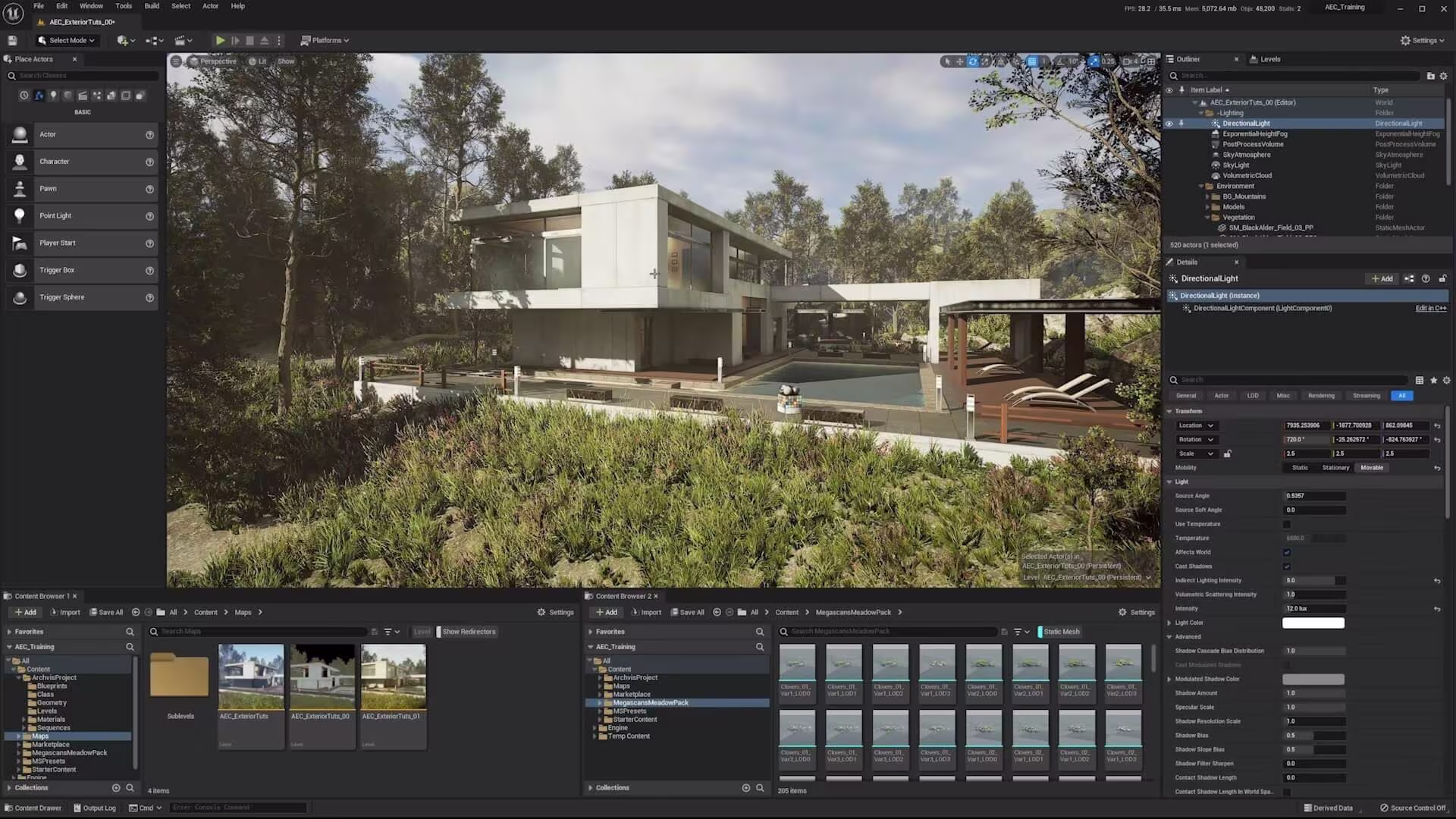
Task: Toggle grid snapping icon in viewport toolbar
Action: 1032,61
